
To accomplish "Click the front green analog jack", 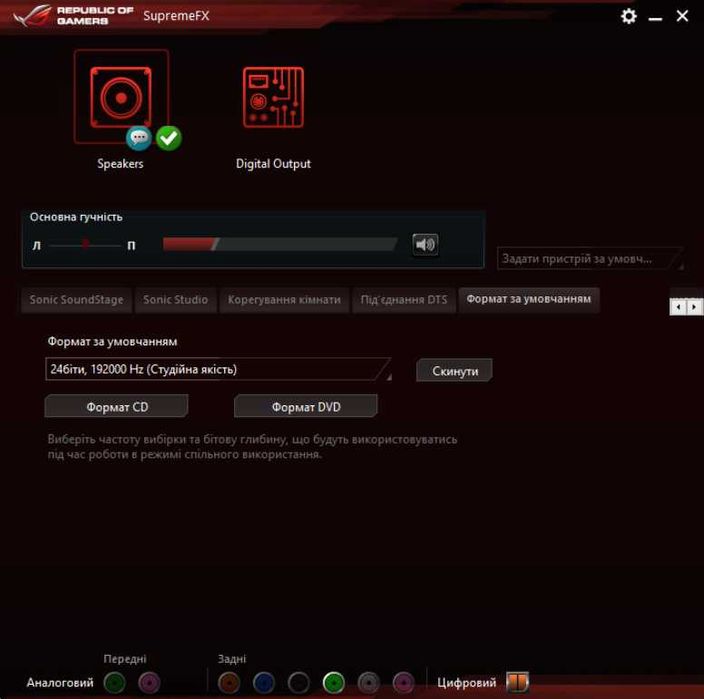I will point(114,683).
